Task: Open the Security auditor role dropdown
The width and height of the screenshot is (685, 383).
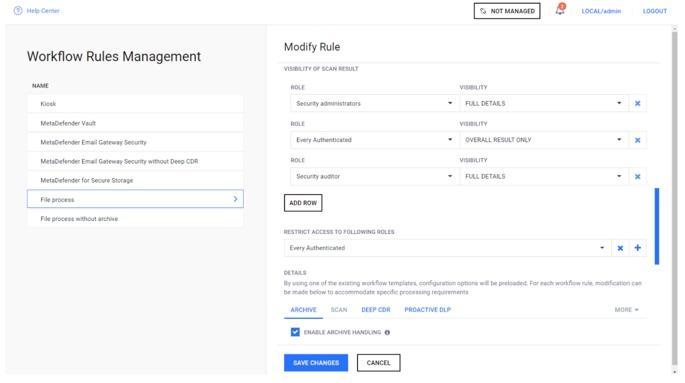Action: point(374,176)
